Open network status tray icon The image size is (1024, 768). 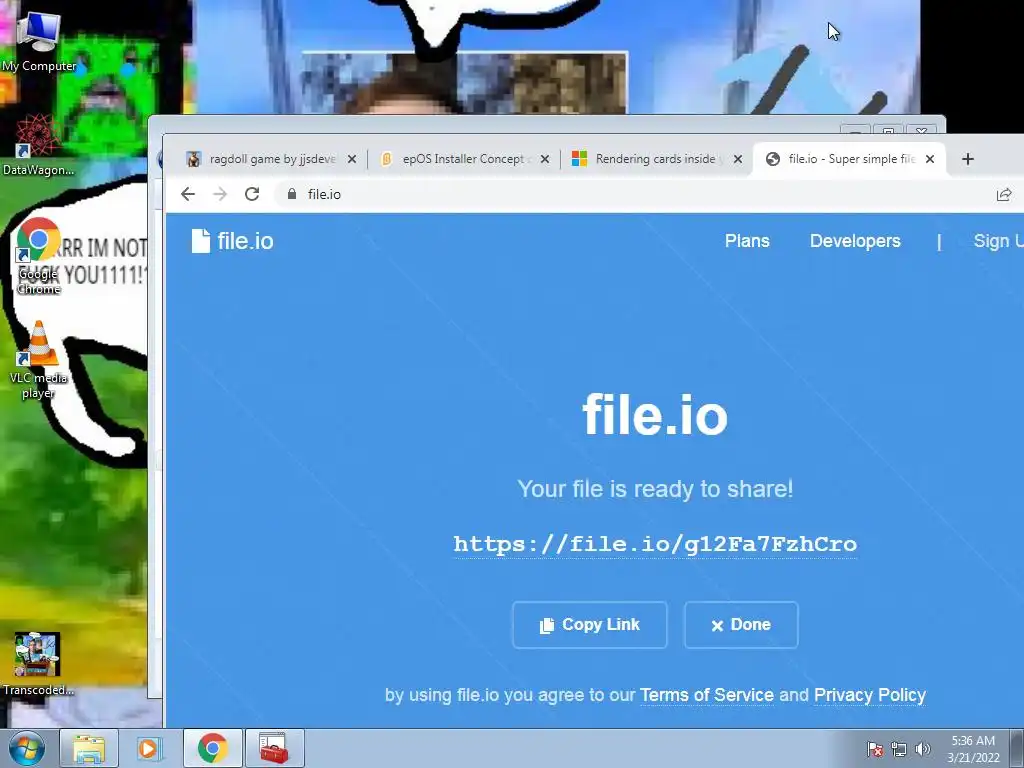[899, 749]
